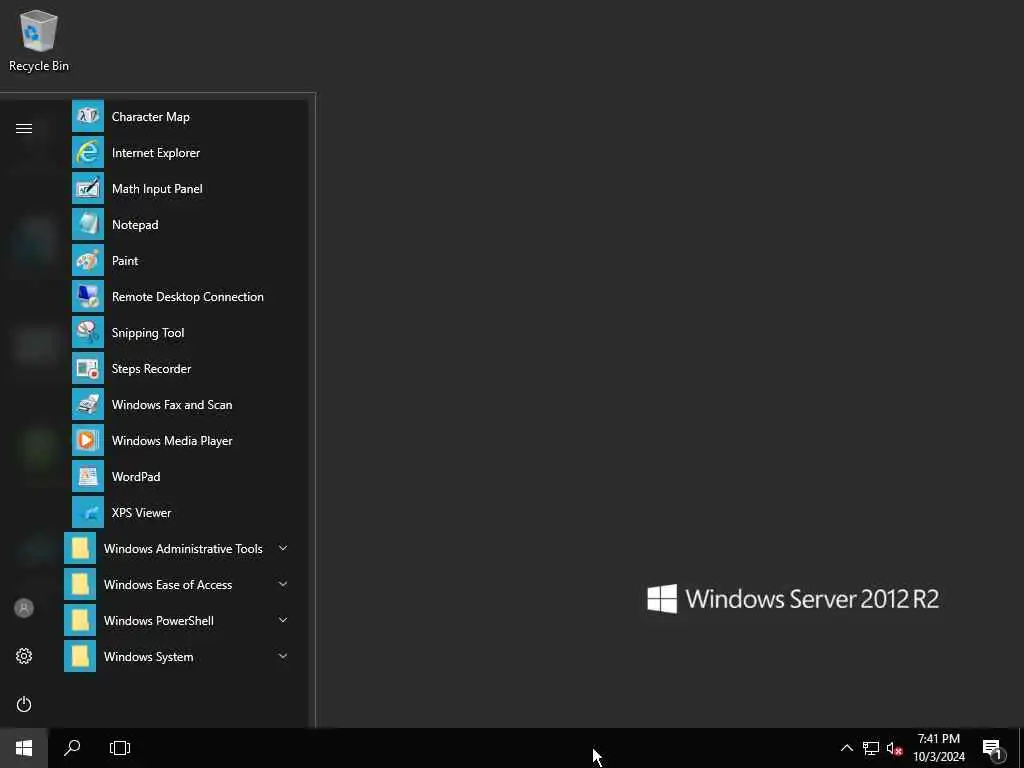Start Paint using its palette icon
This screenshot has width=1024, height=768.
[88, 260]
